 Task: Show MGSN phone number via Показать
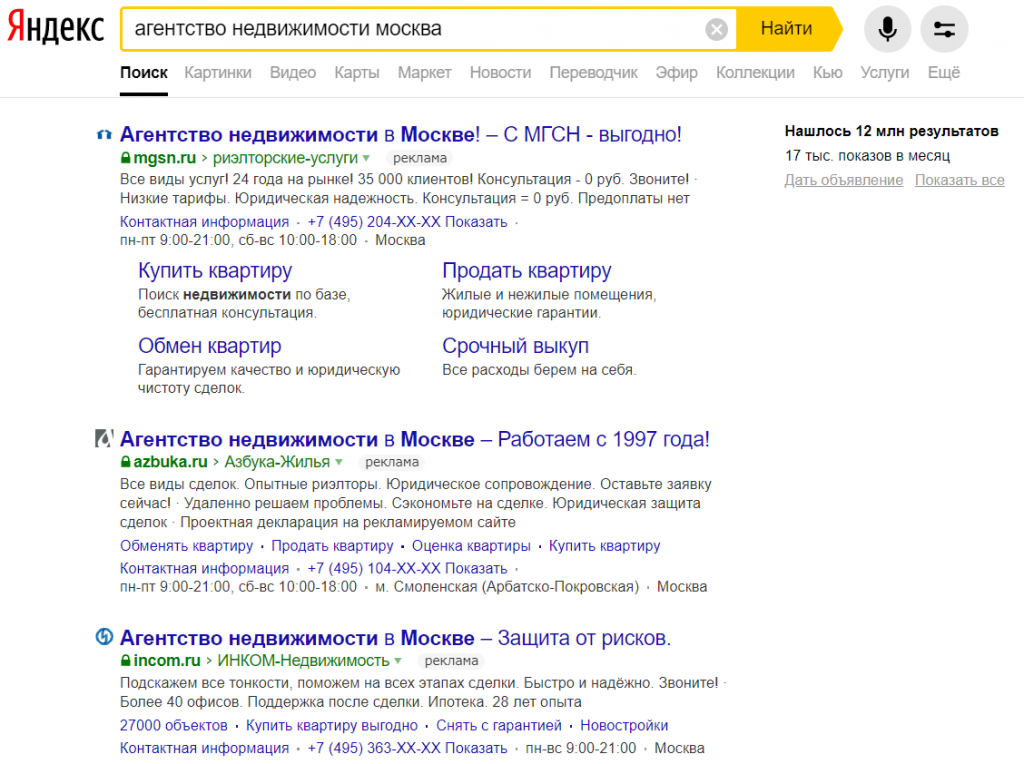476,222
